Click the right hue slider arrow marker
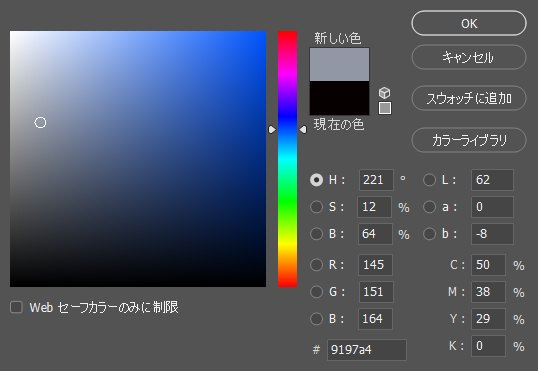This screenshot has width=538, height=371. coord(303,129)
